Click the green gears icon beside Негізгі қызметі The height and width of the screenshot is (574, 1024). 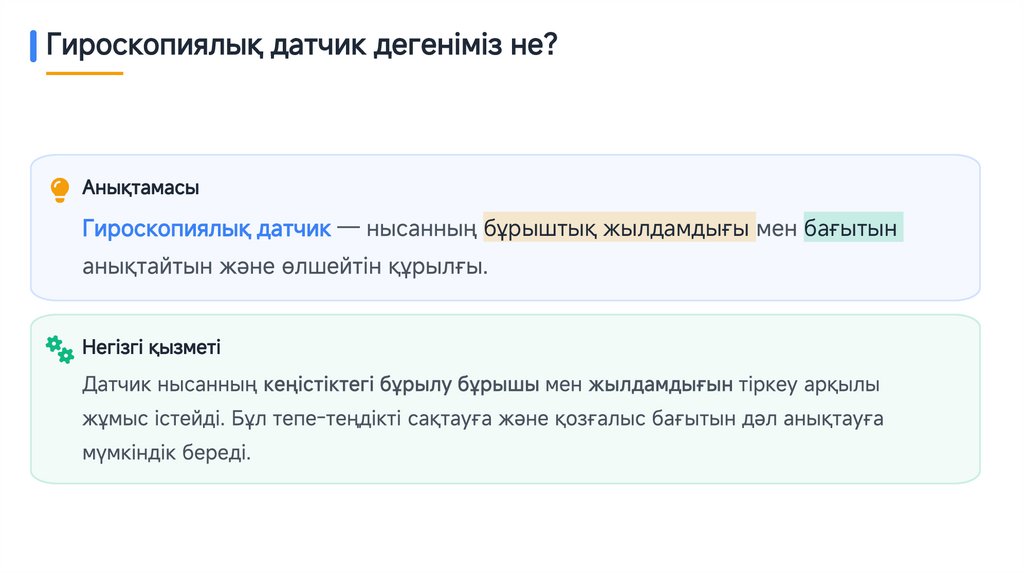[60, 348]
